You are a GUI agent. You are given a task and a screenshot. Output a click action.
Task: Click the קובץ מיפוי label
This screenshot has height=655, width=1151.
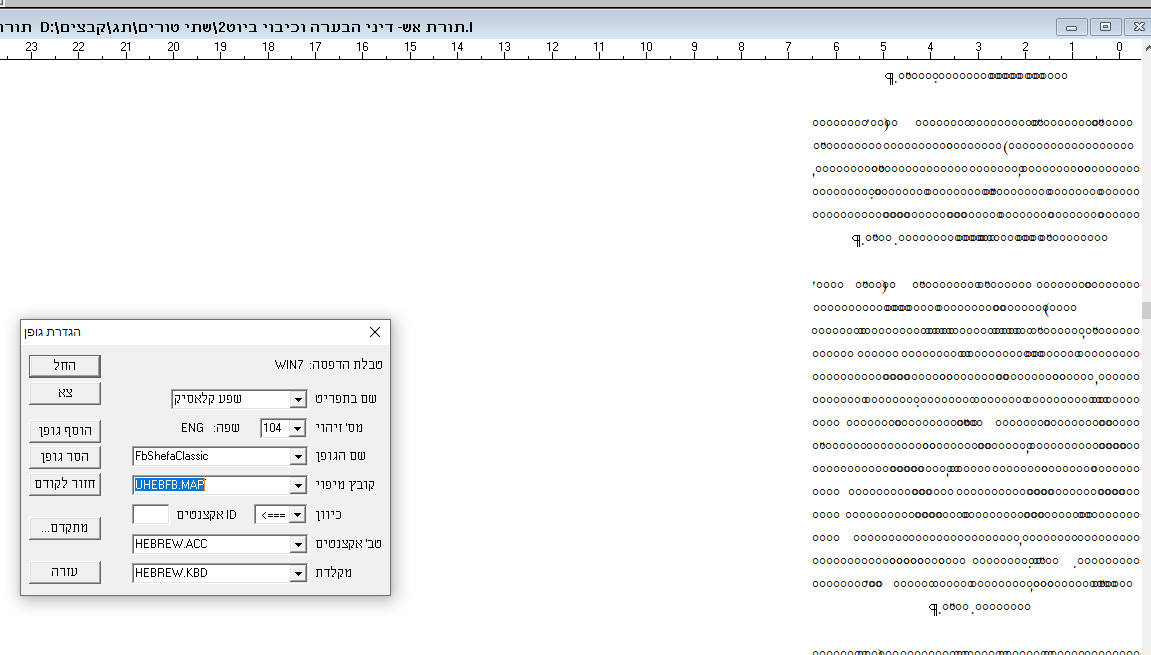pos(345,485)
